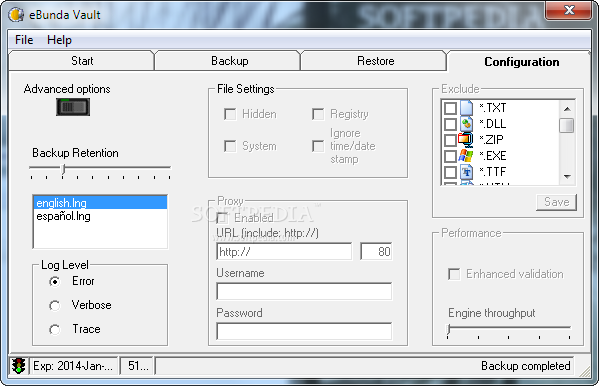Screen dimensions: 599x386
Task: Select the Error log level
Action: (x=55, y=282)
